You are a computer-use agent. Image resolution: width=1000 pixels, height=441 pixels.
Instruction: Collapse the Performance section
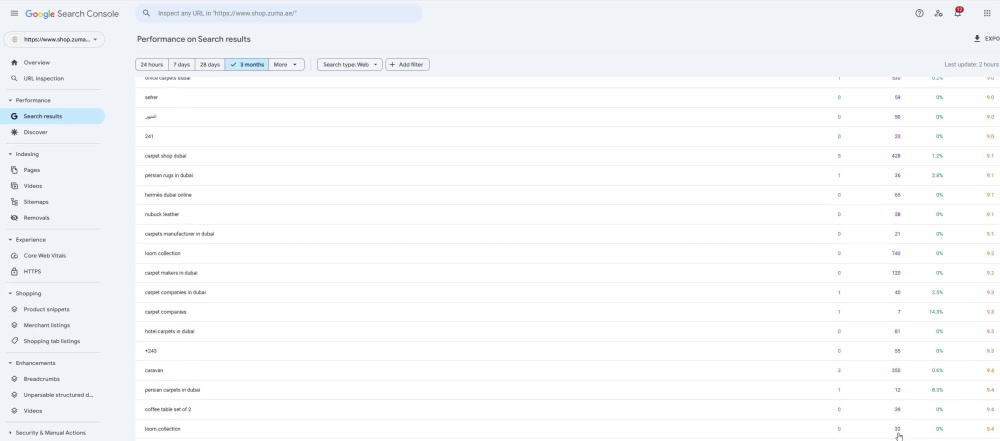pyautogui.click(x=10, y=100)
